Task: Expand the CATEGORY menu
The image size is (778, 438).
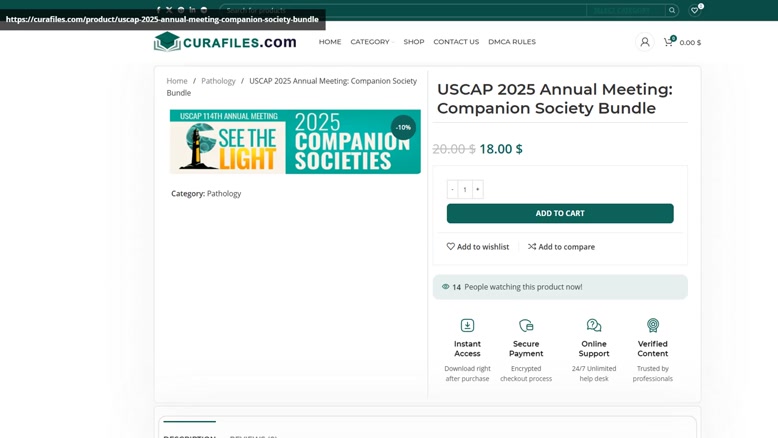Action: pos(372,42)
